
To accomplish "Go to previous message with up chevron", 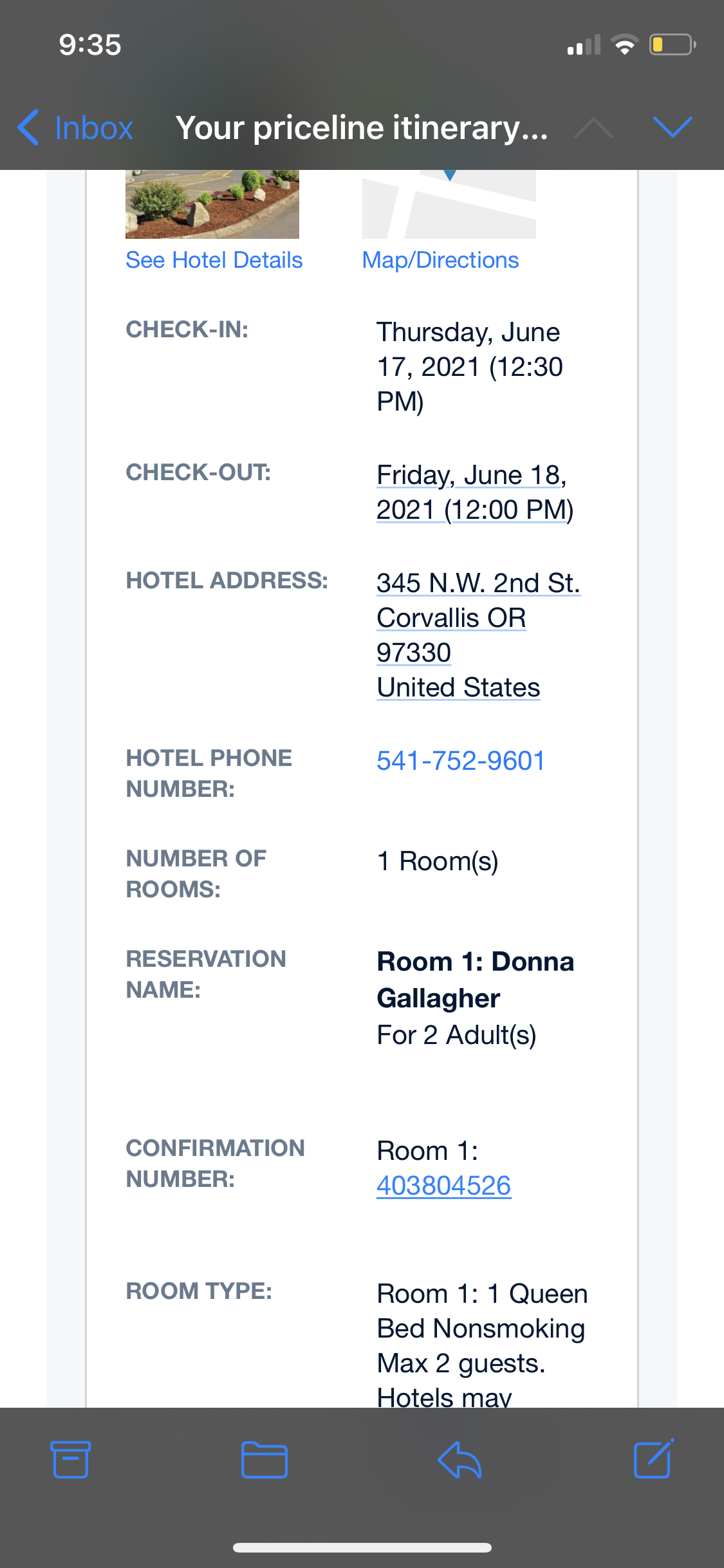I will 593,127.
